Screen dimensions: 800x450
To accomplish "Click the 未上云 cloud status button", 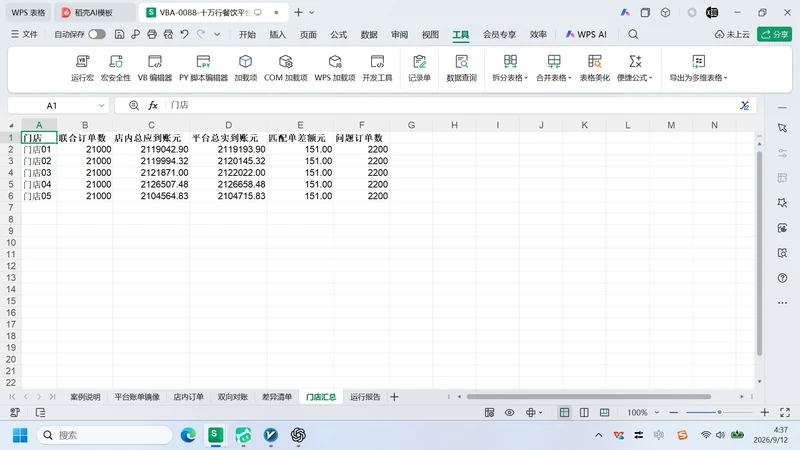I will (732, 34).
